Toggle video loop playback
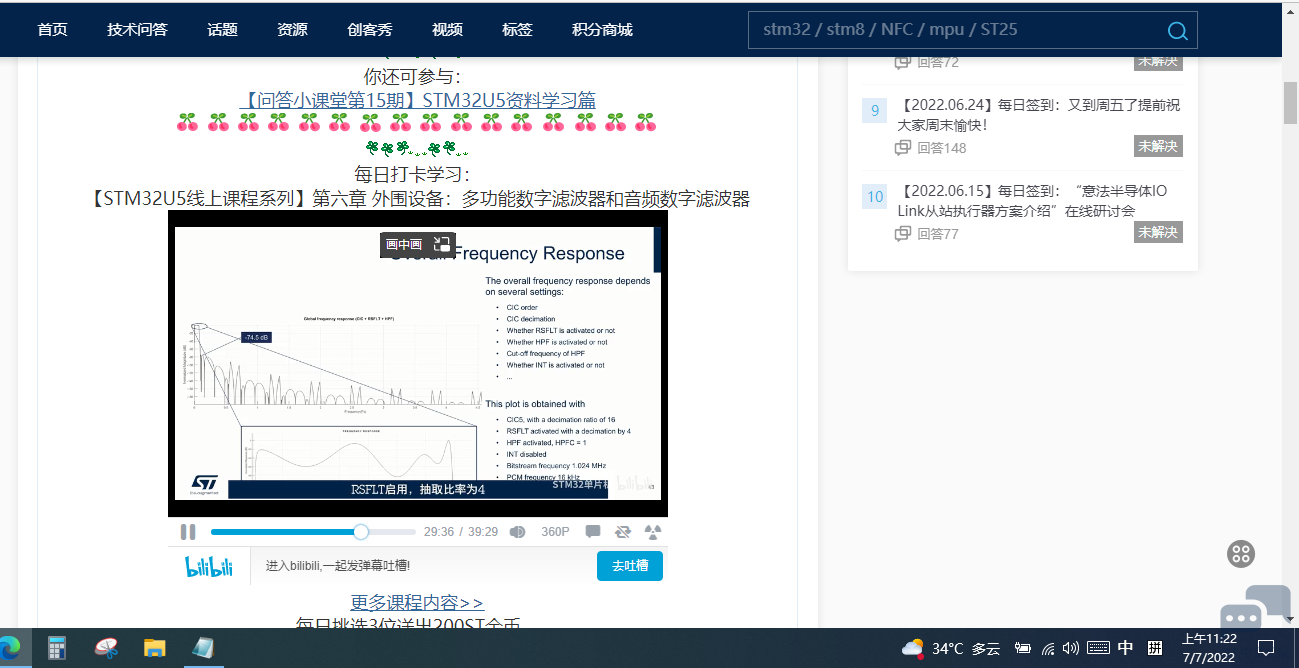Image resolution: width=1299 pixels, height=668 pixels. pyautogui.click(x=623, y=532)
